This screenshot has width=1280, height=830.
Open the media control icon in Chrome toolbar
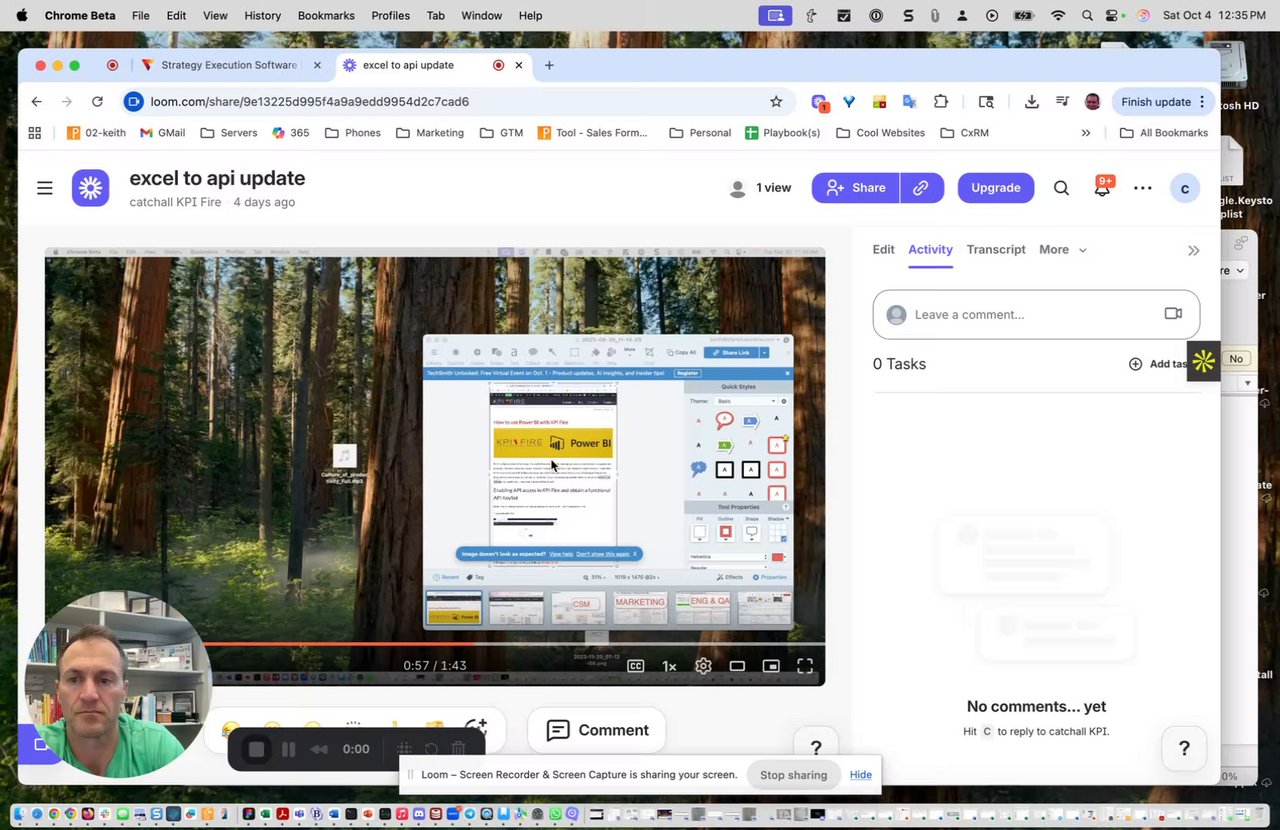tap(1062, 101)
